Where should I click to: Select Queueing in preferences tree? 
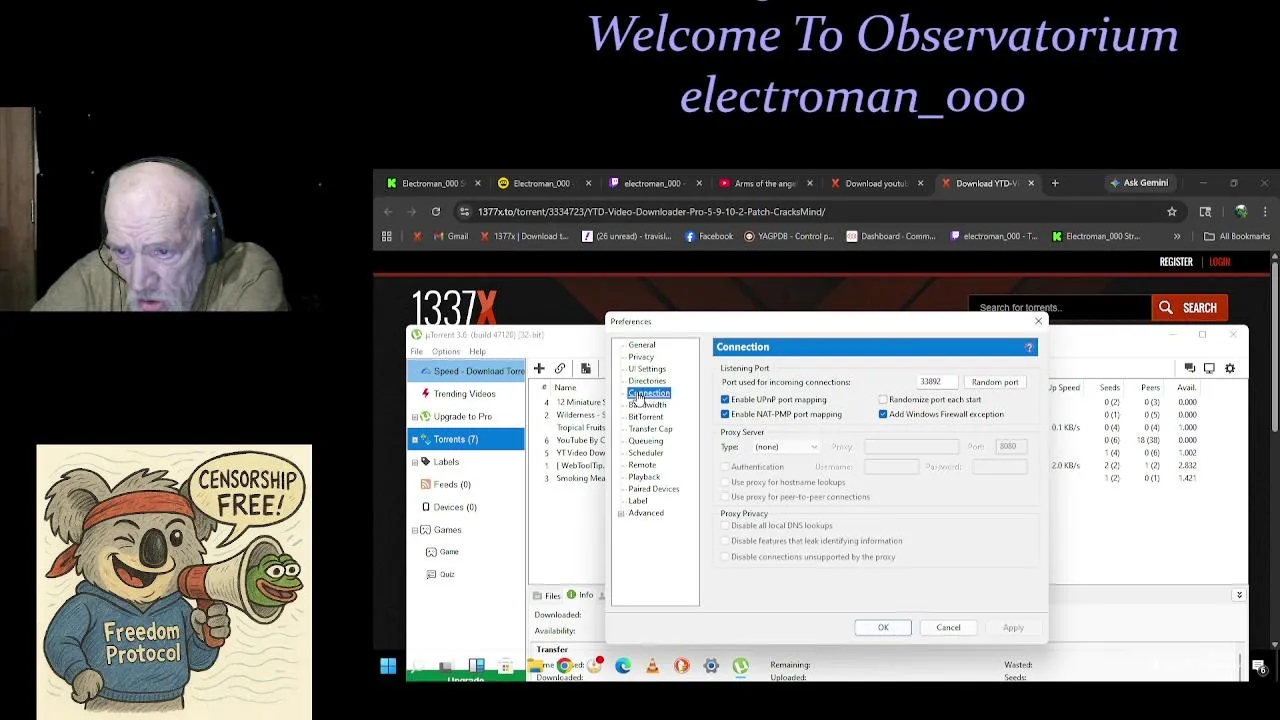point(646,441)
